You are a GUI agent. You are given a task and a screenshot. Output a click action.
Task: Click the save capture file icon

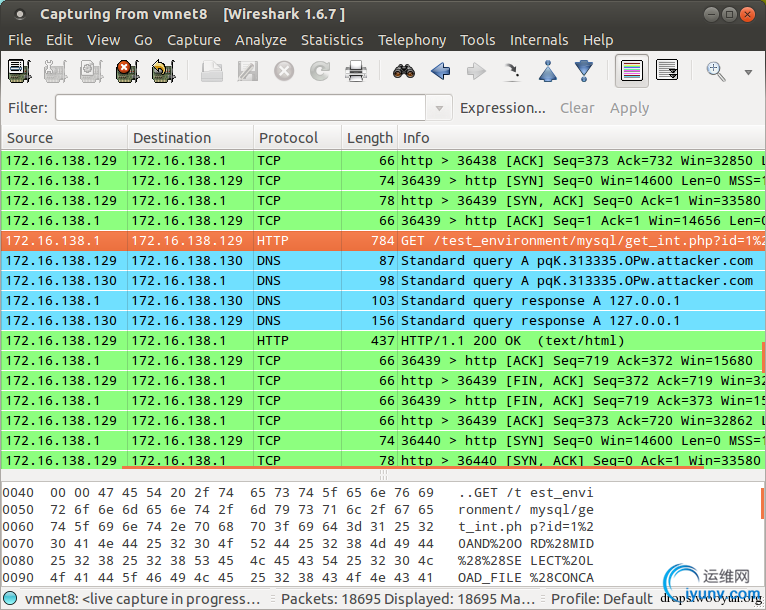point(248,71)
